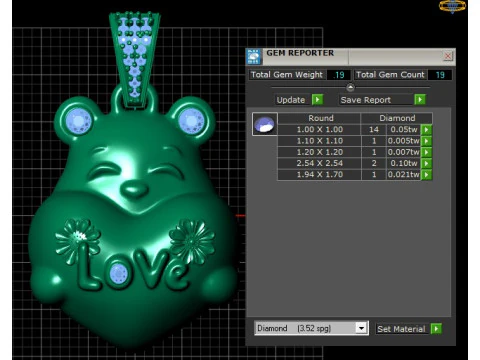Screen dimensions: 480x360
Task: Click the Update label button
Action: [x=291, y=100]
